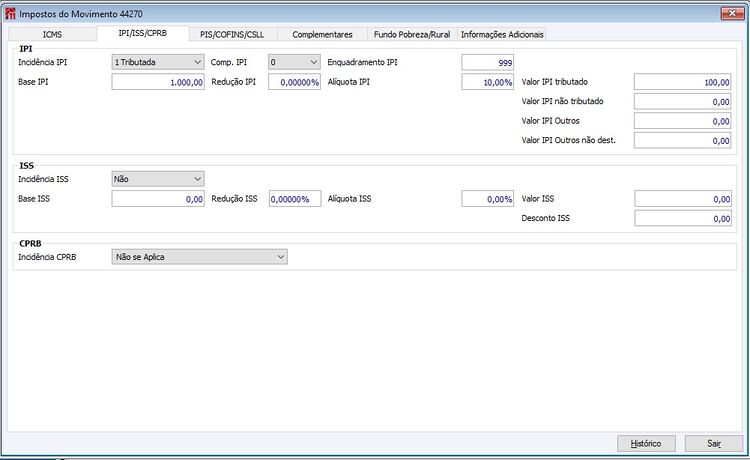Image resolution: width=750 pixels, height=460 pixels.
Task: Select the IPI/ISS/CPRB tab
Action: (x=143, y=33)
